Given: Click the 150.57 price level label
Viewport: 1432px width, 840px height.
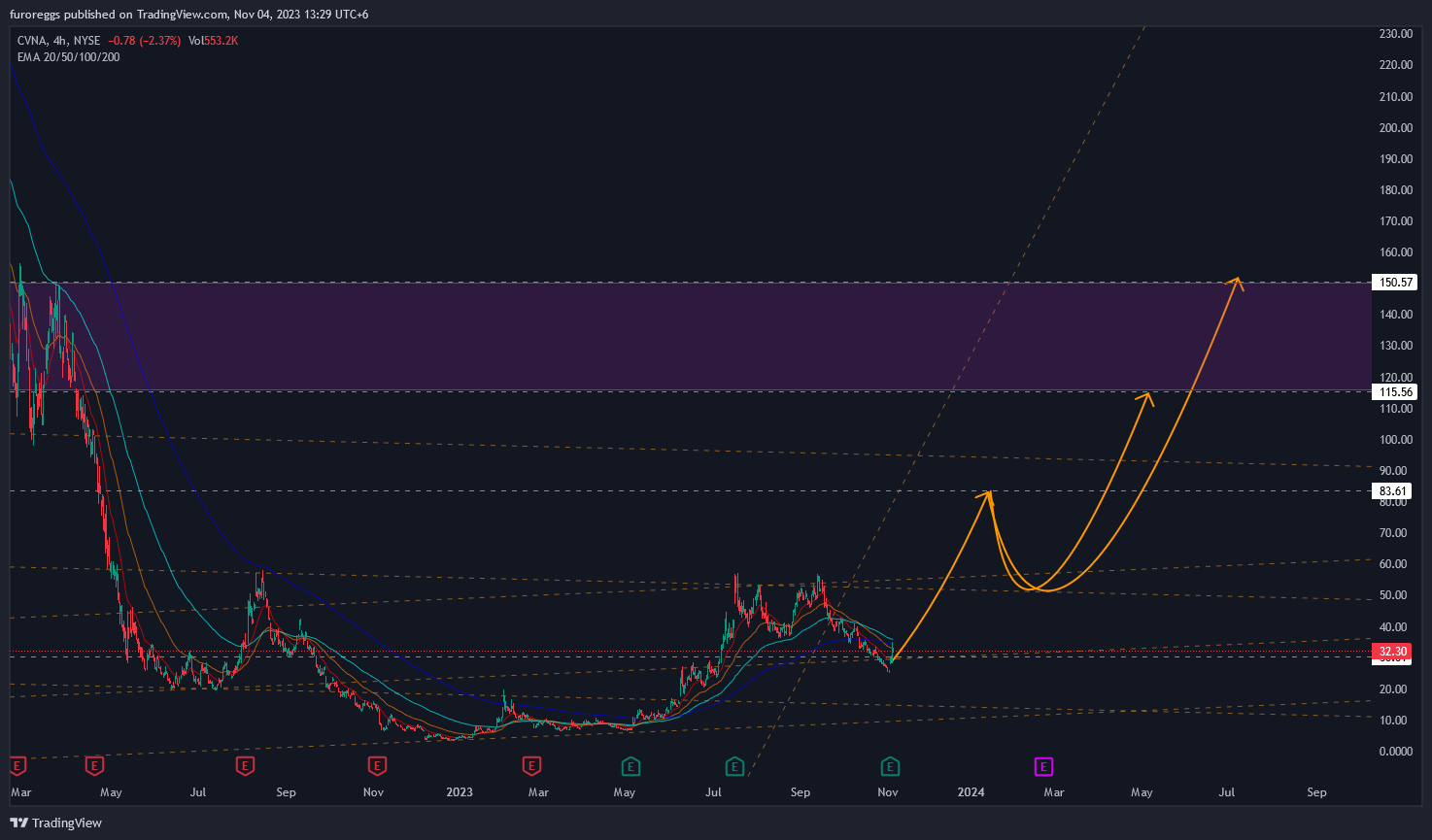Looking at the screenshot, I should 1393,283.
